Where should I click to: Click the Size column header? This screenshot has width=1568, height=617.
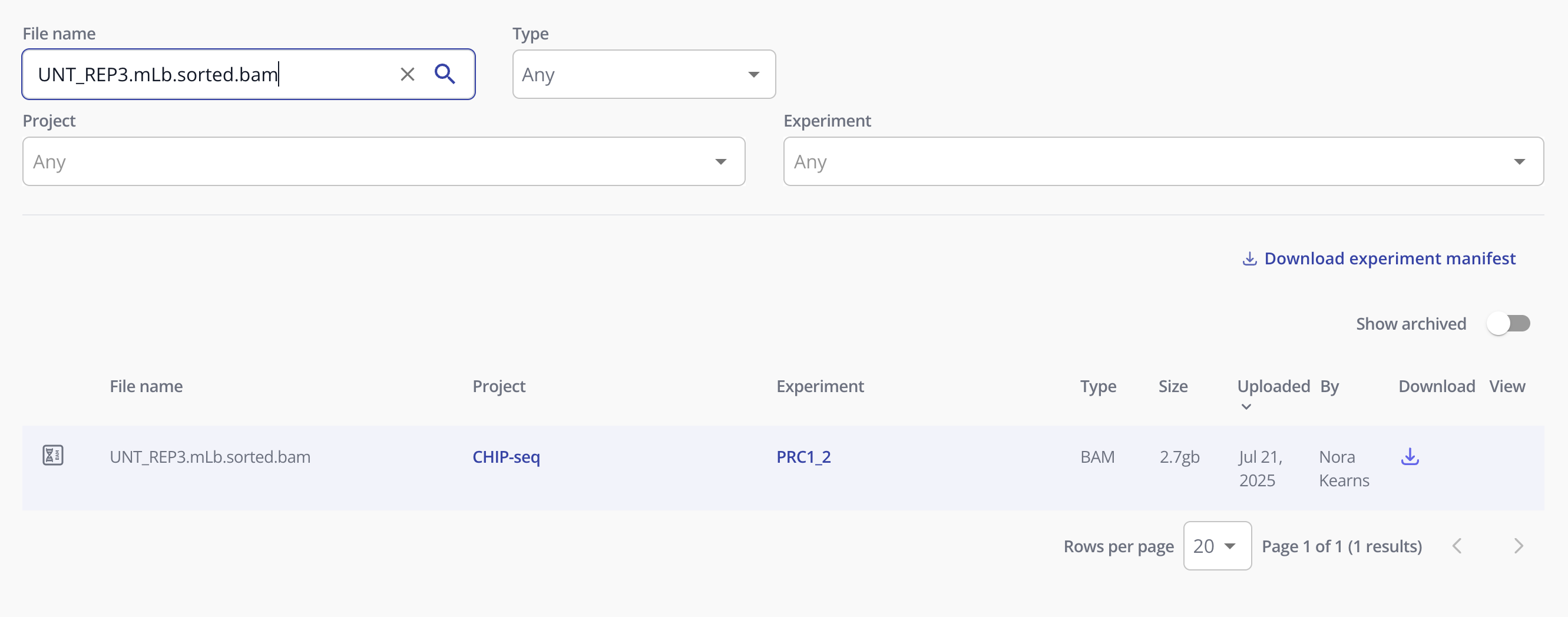point(1172,386)
